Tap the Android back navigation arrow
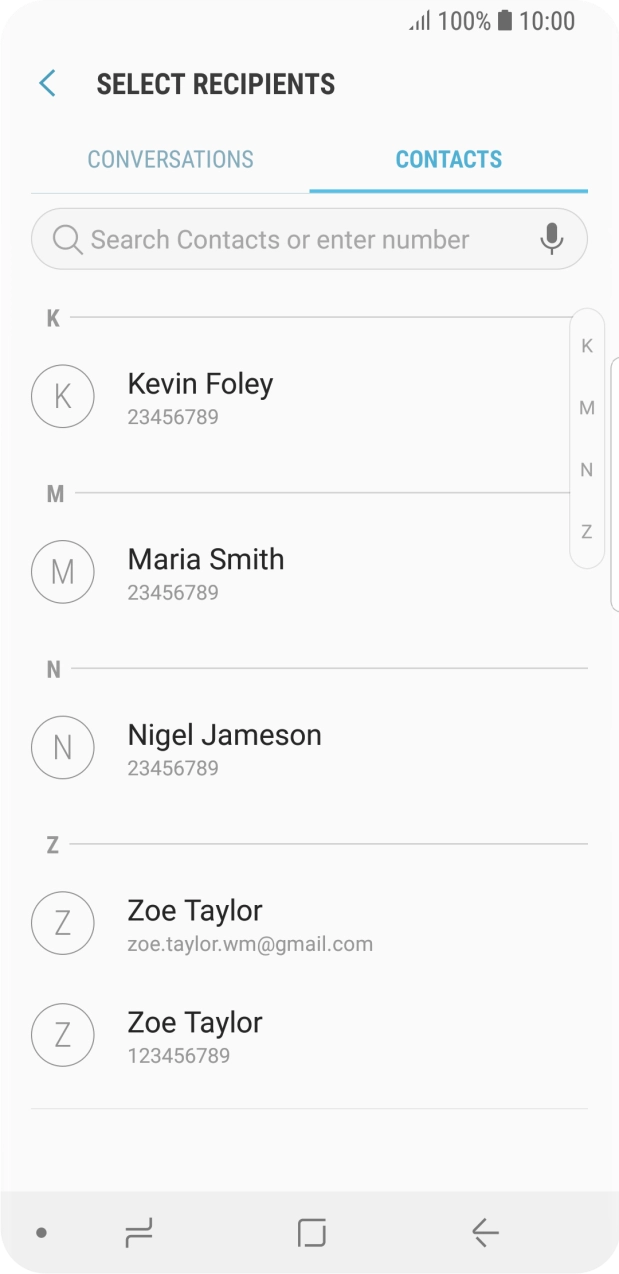619x1274 pixels. 483,1233
